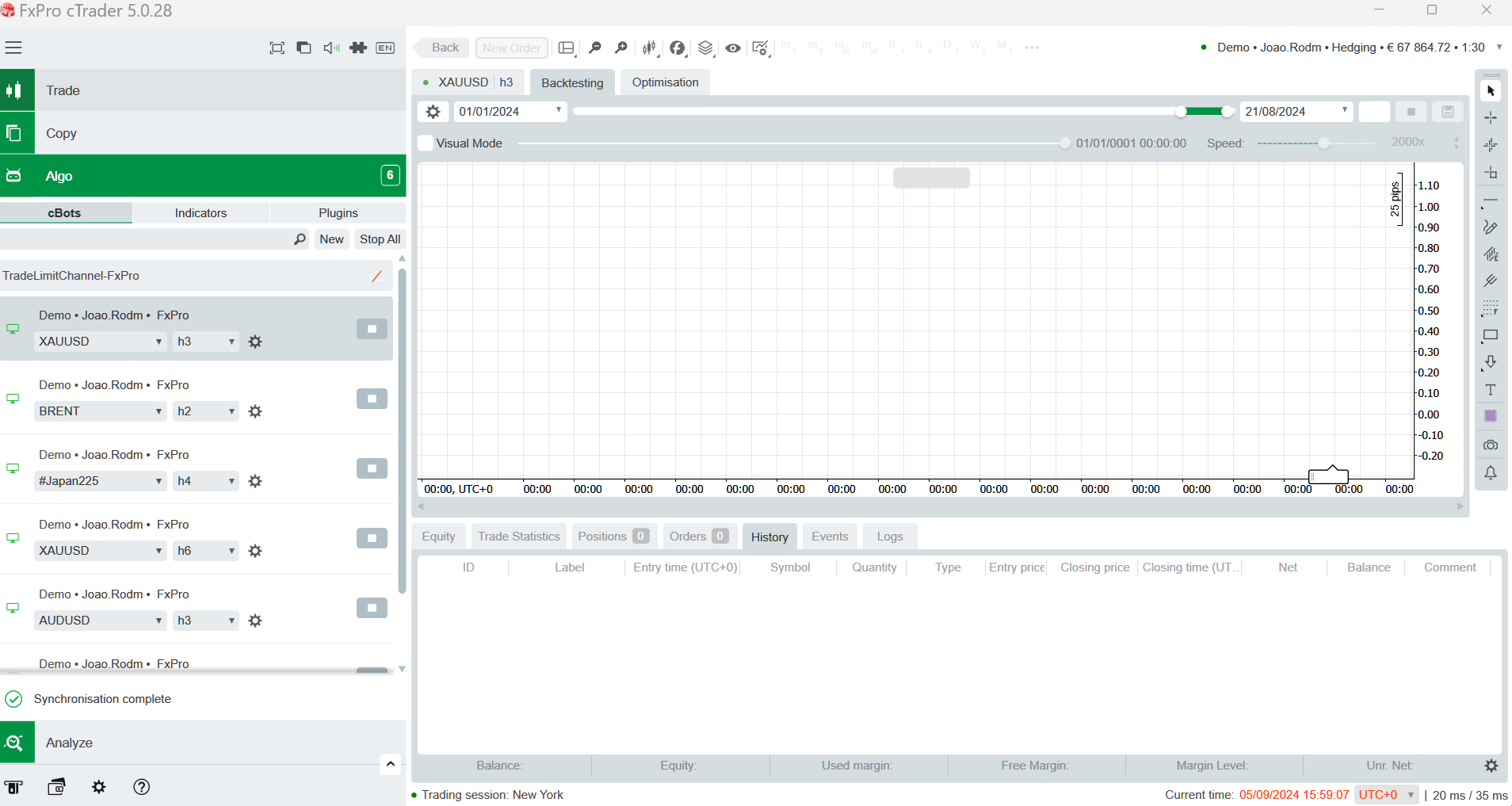Open settings gear for BRENT instance

255,411
